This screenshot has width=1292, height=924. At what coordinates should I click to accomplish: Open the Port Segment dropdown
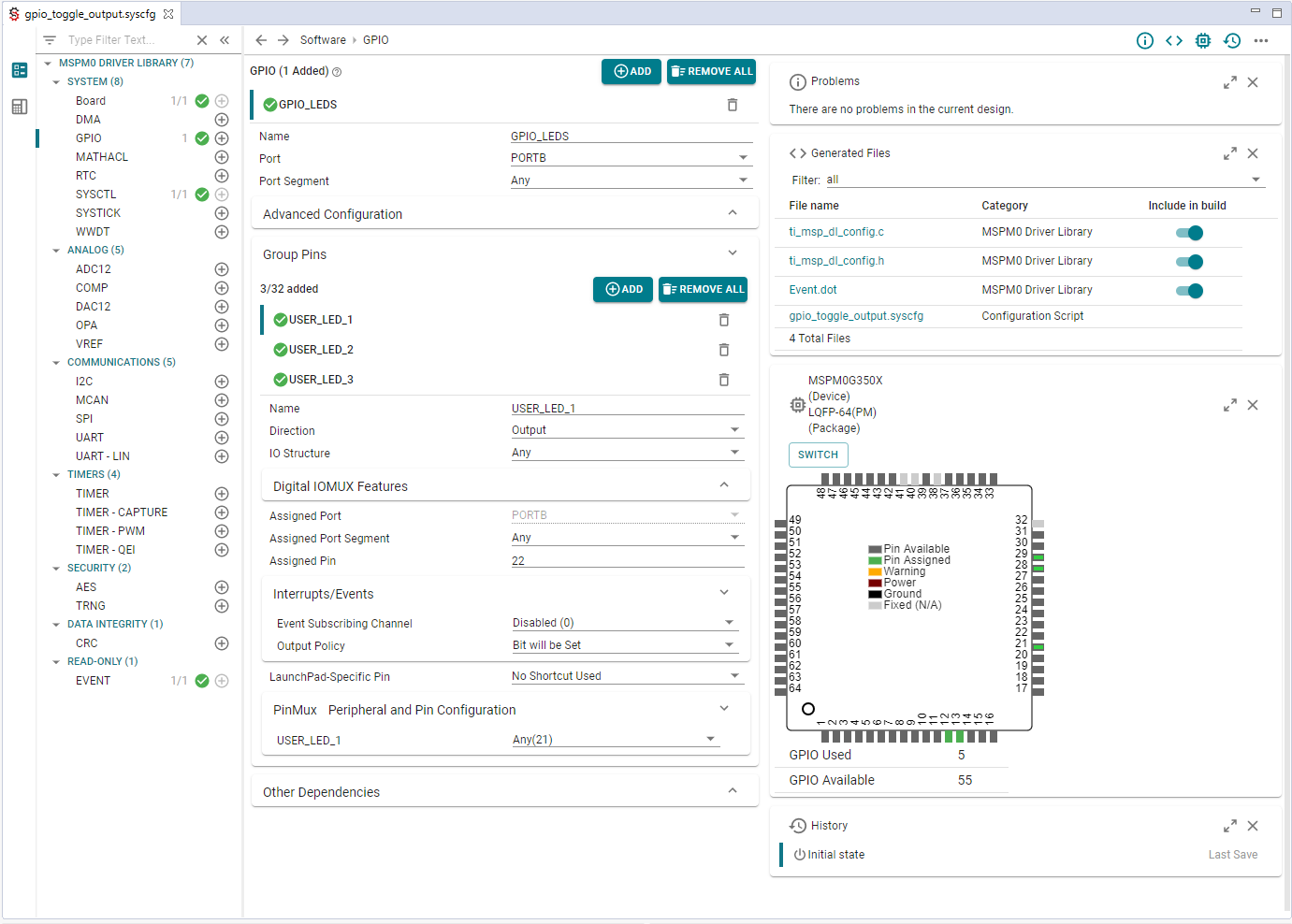point(631,180)
